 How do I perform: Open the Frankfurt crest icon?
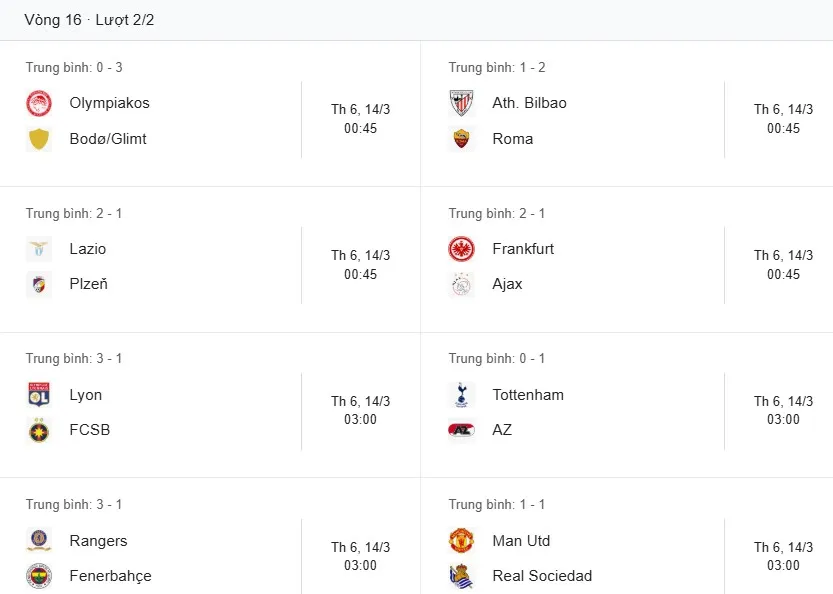tap(461, 249)
